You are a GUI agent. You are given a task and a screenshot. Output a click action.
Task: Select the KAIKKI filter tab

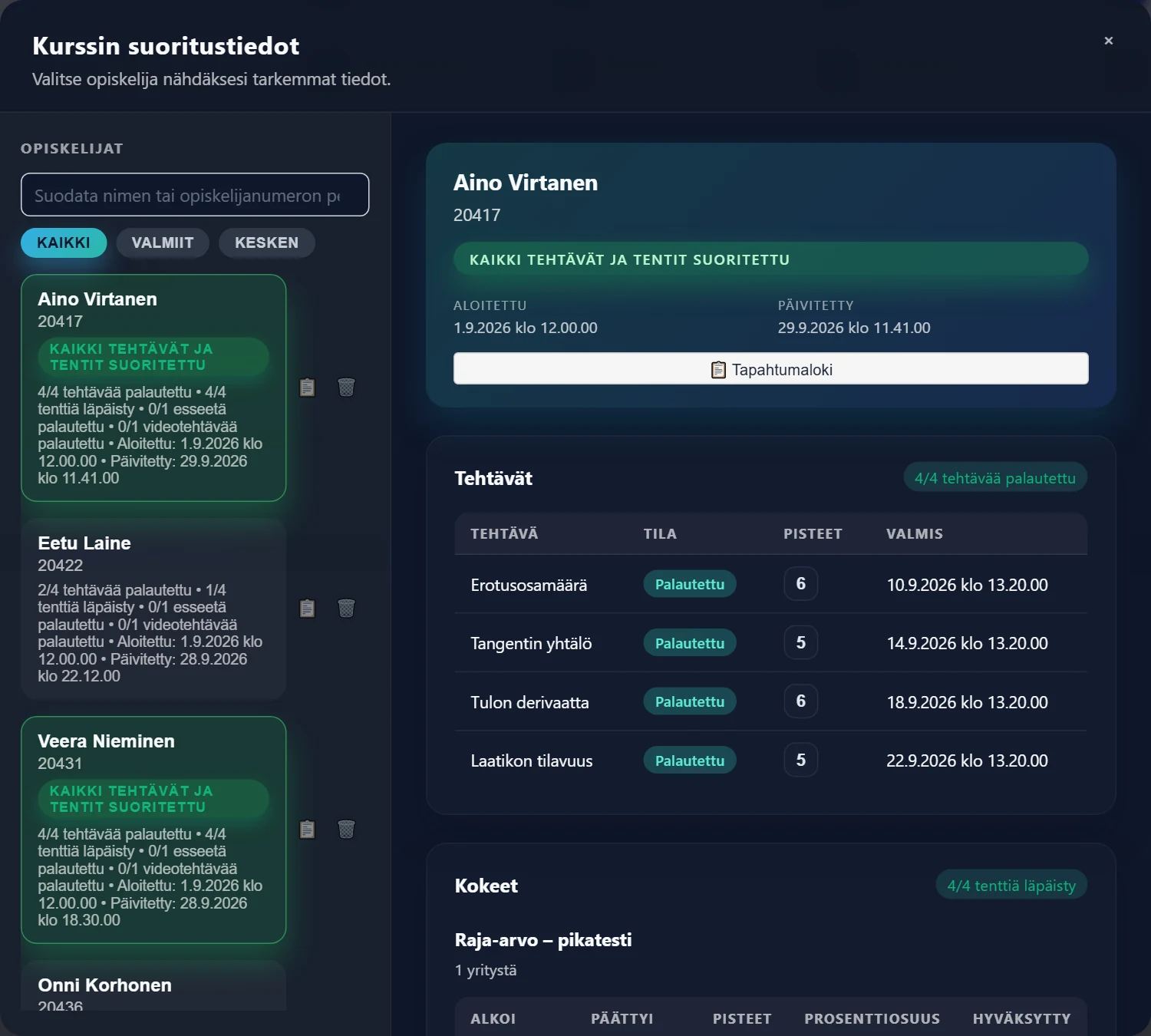coord(64,243)
